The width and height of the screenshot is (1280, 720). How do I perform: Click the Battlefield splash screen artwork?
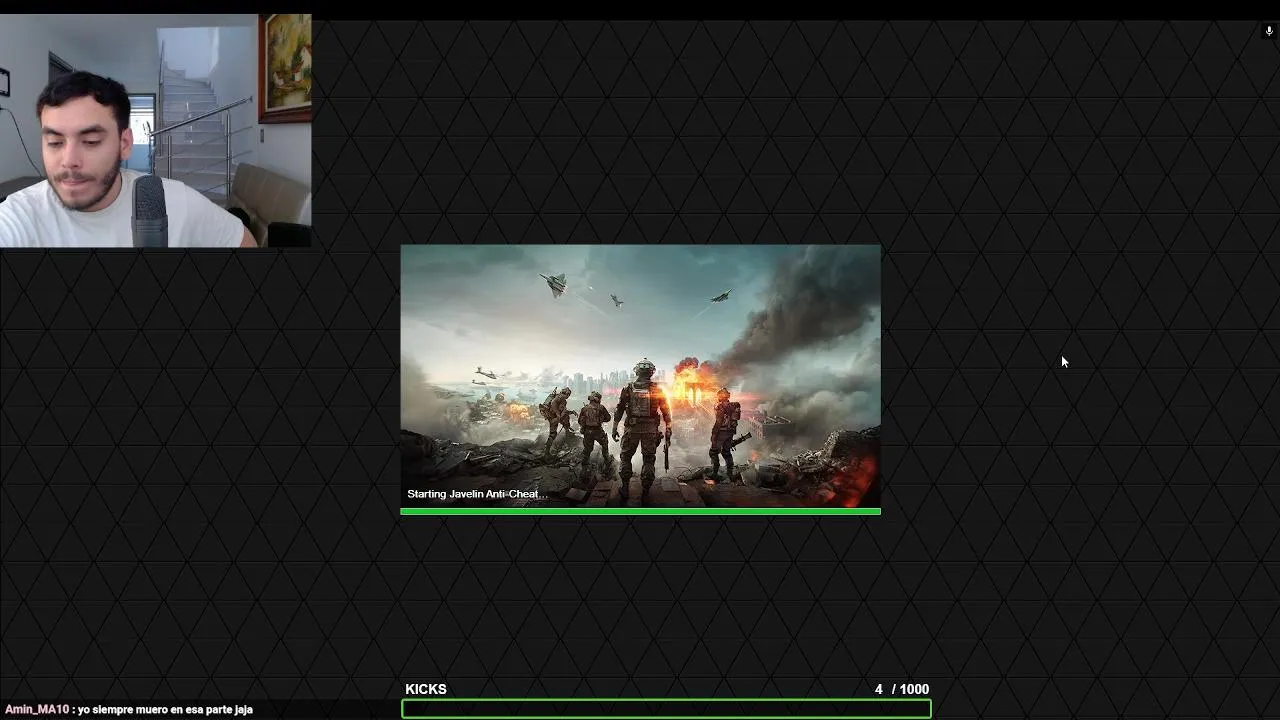640,376
